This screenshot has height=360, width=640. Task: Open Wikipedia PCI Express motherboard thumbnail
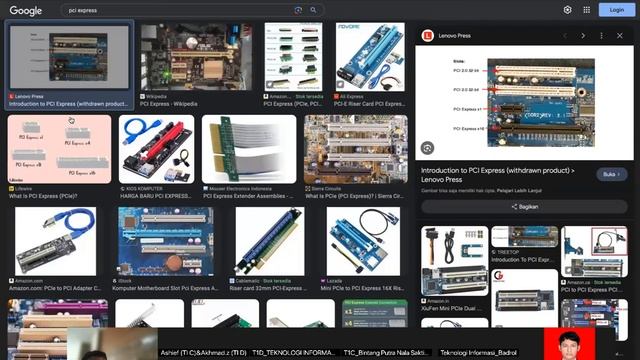pos(196,57)
